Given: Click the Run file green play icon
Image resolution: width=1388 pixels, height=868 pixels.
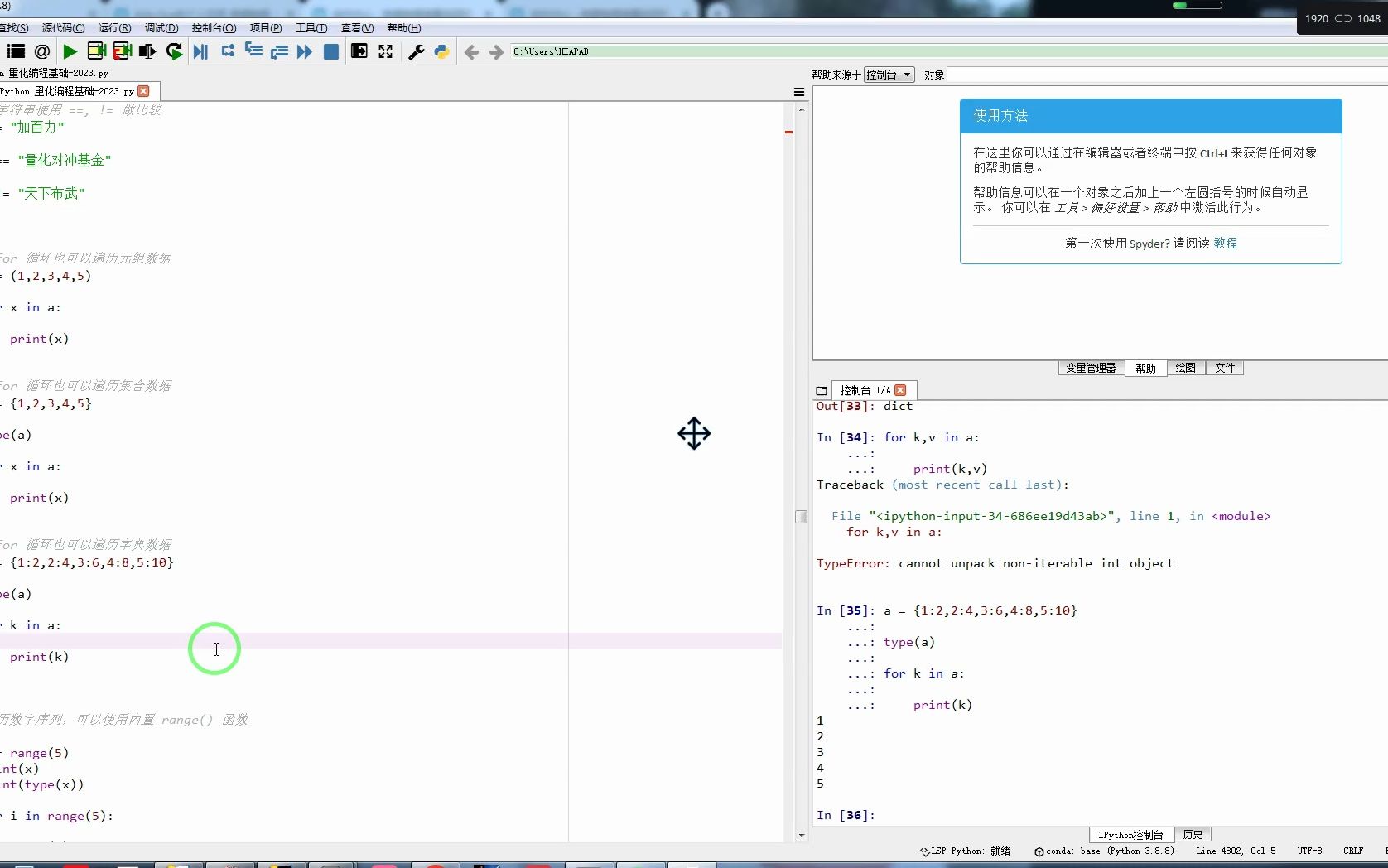Looking at the screenshot, I should point(70,51).
